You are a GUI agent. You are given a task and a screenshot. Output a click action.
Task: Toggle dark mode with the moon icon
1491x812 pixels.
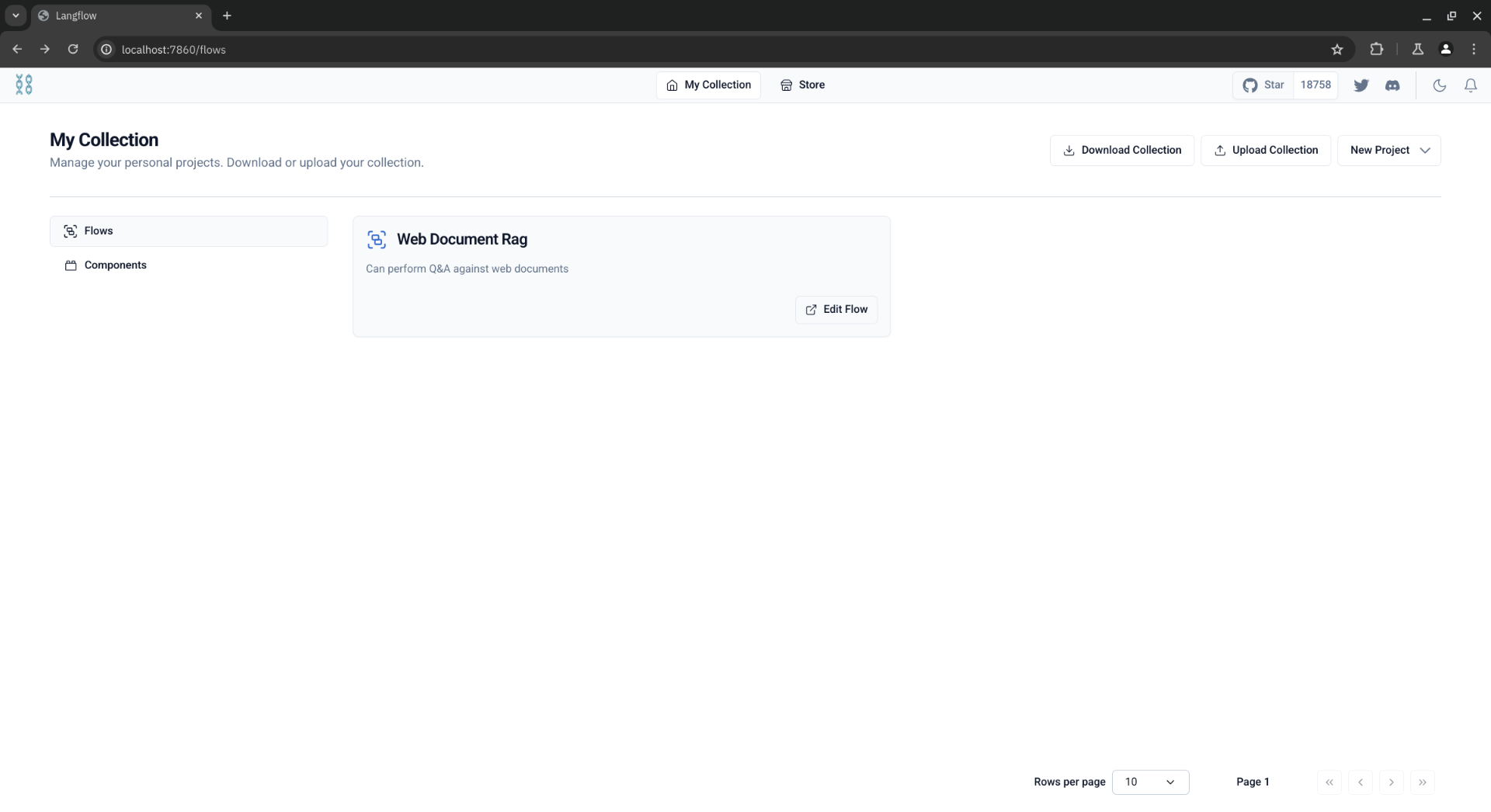click(1439, 85)
